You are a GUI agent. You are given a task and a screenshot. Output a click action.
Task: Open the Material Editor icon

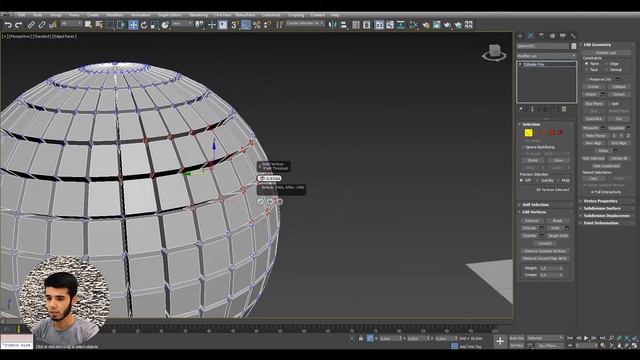pyautogui.click(x=426, y=25)
